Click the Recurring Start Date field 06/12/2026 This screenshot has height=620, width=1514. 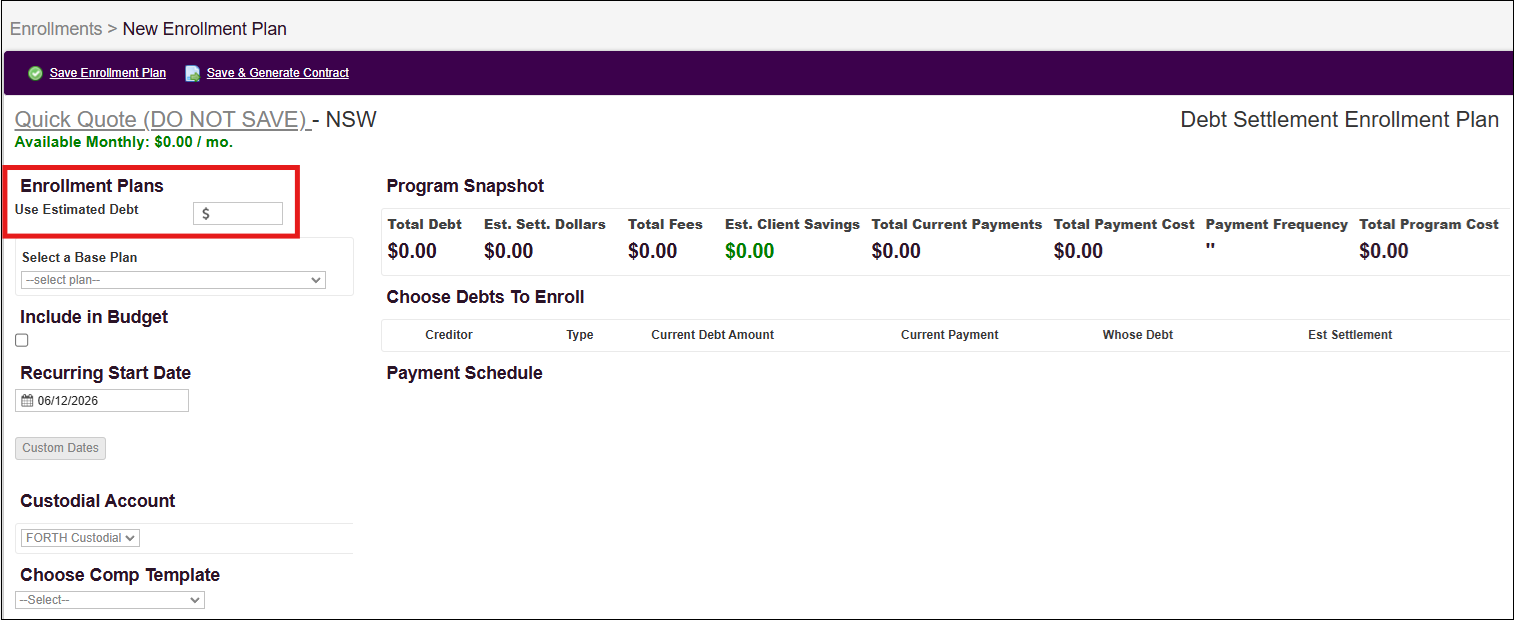pos(102,401)
